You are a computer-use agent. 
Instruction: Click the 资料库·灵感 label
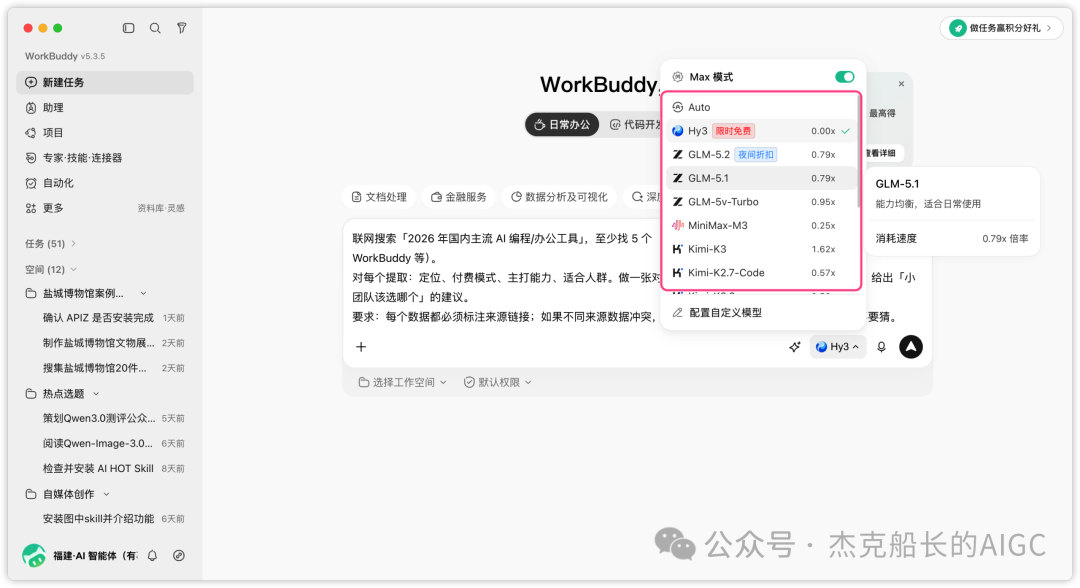point(160,209)
